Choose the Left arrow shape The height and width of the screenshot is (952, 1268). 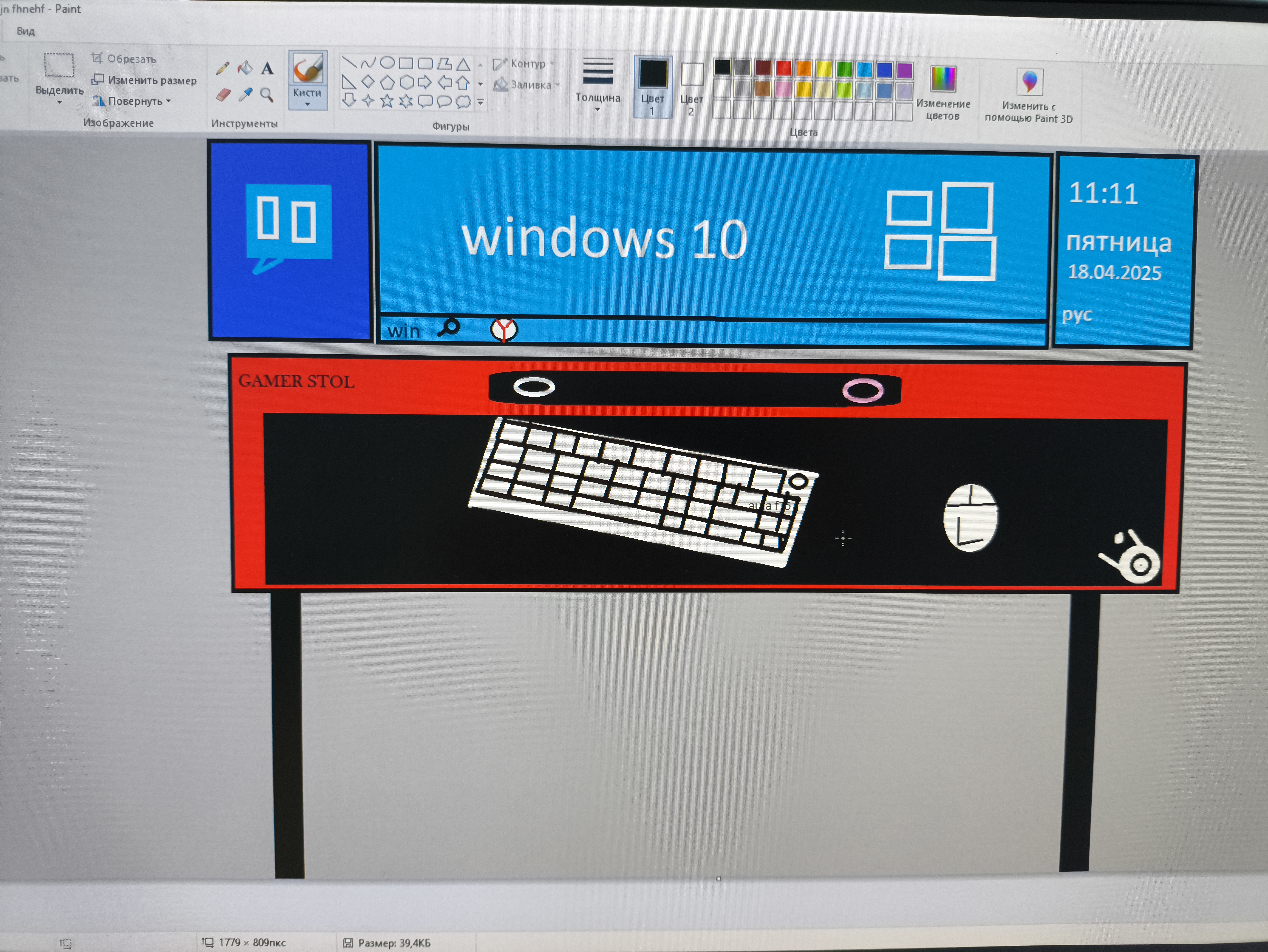coord(445,83)
